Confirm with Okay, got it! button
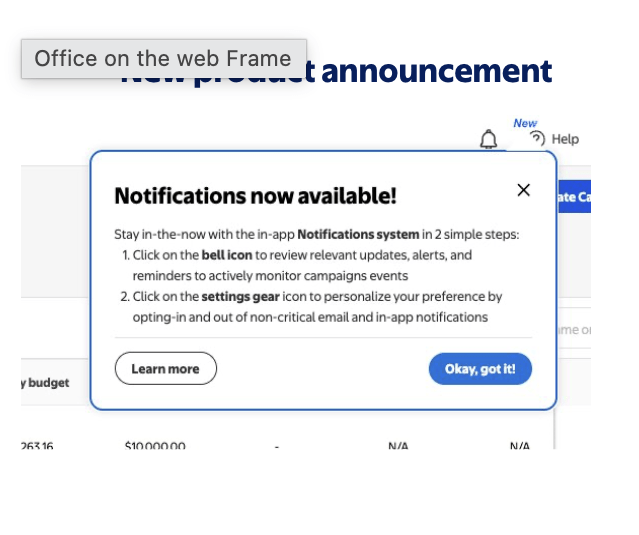This screenshot has width=639, height=535. [480, 369]
